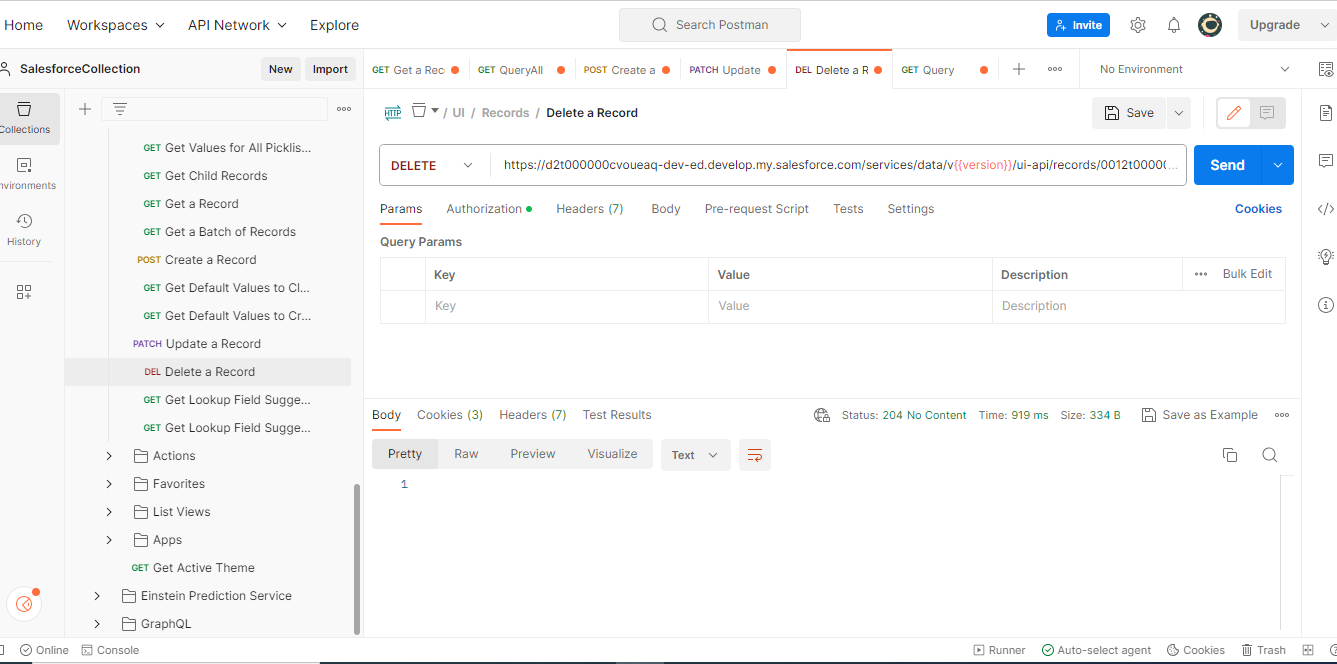The height and width of the screenshot is (664, 1337).
Task: Select the Visualize response view
Action: point(612,454)
